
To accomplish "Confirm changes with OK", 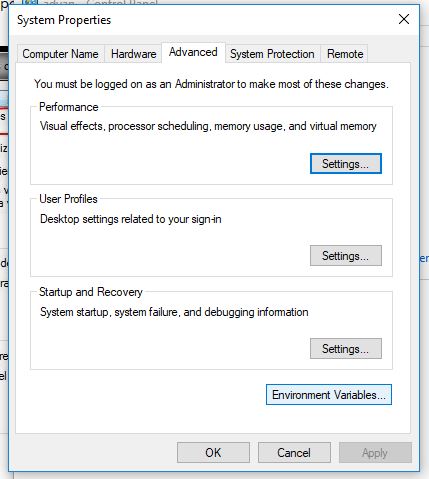I will 213,453.
